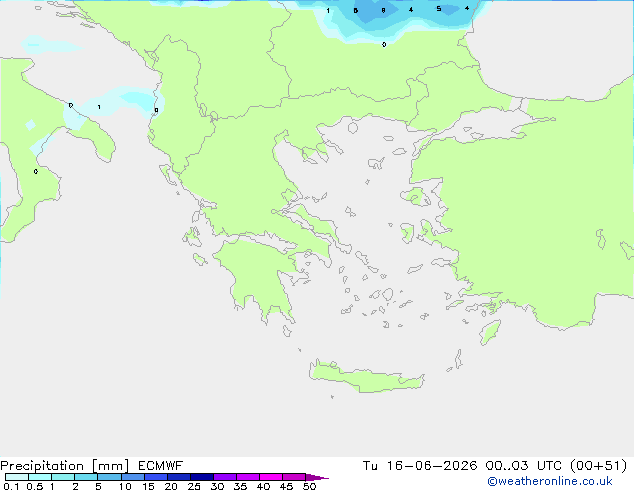
Task: Click the 15–20 mm blue legend swatch
Action: coord(156,477)
